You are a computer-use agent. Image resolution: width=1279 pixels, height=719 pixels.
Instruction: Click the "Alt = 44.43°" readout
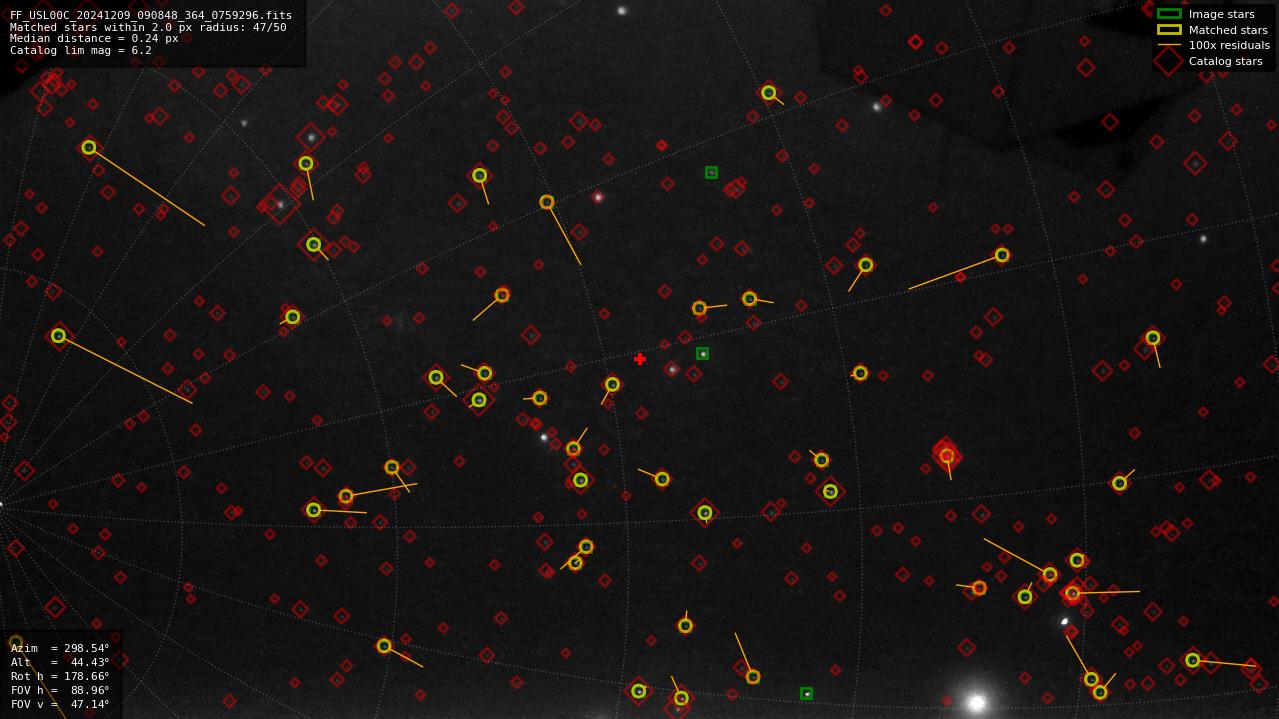coord(60,662)
